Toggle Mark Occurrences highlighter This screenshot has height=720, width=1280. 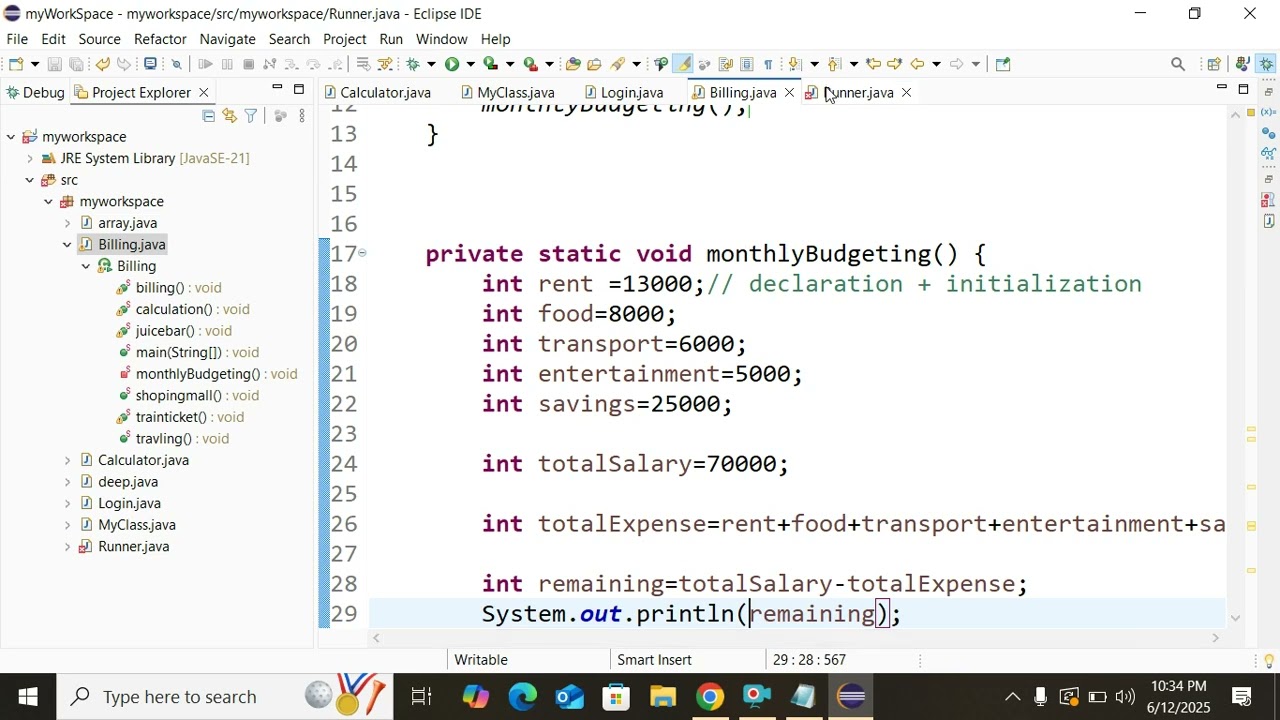[x=683, y=64]
